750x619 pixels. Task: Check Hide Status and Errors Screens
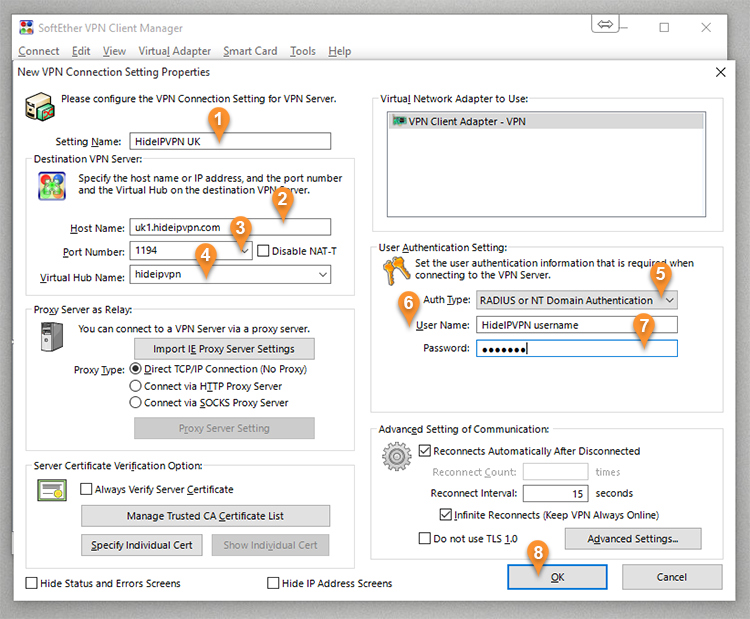[x=31, y=583]
